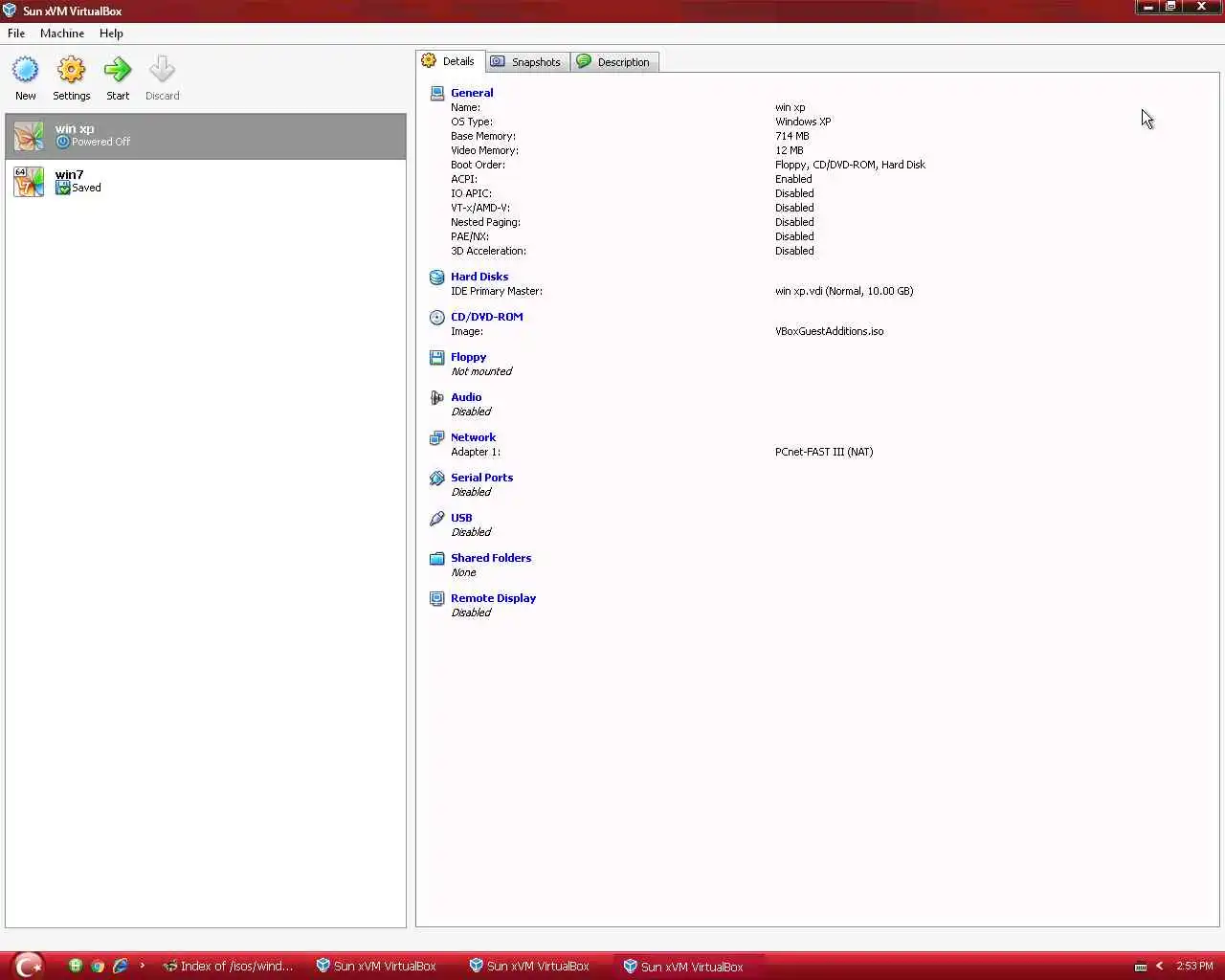Click the VirtualBox title bar cube icon
Image resolution: width=1225 pixels, height=980 pixels.
tap(10, 11)
